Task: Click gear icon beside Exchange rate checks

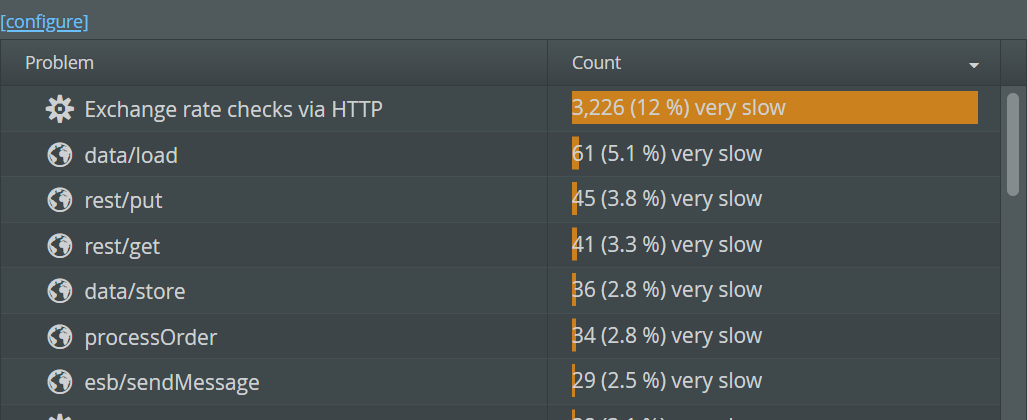Action: (x=60, y=109)
